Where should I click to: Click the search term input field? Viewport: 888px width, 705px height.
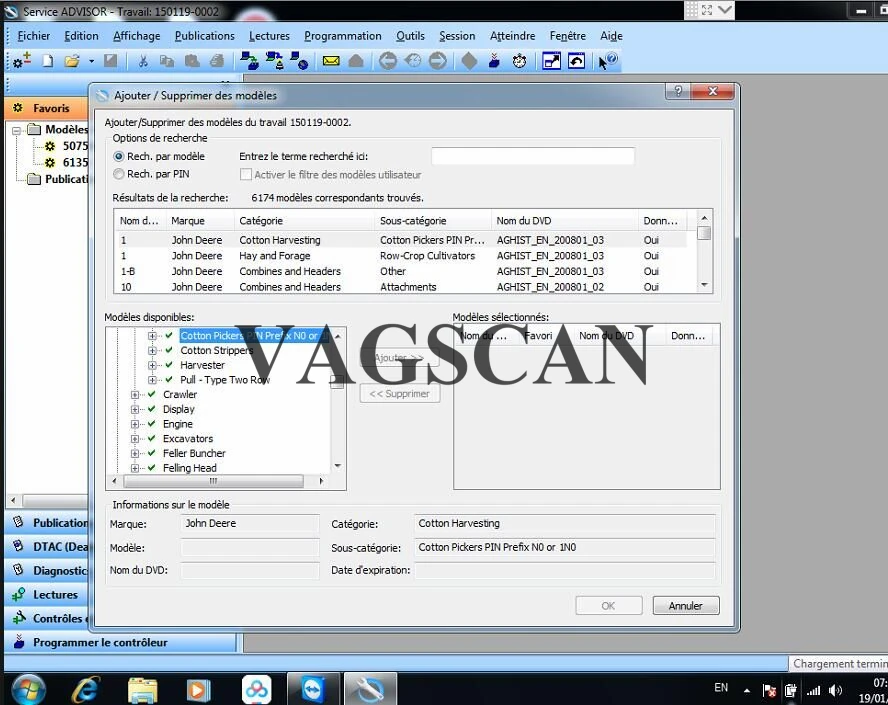tap(533, 156)
